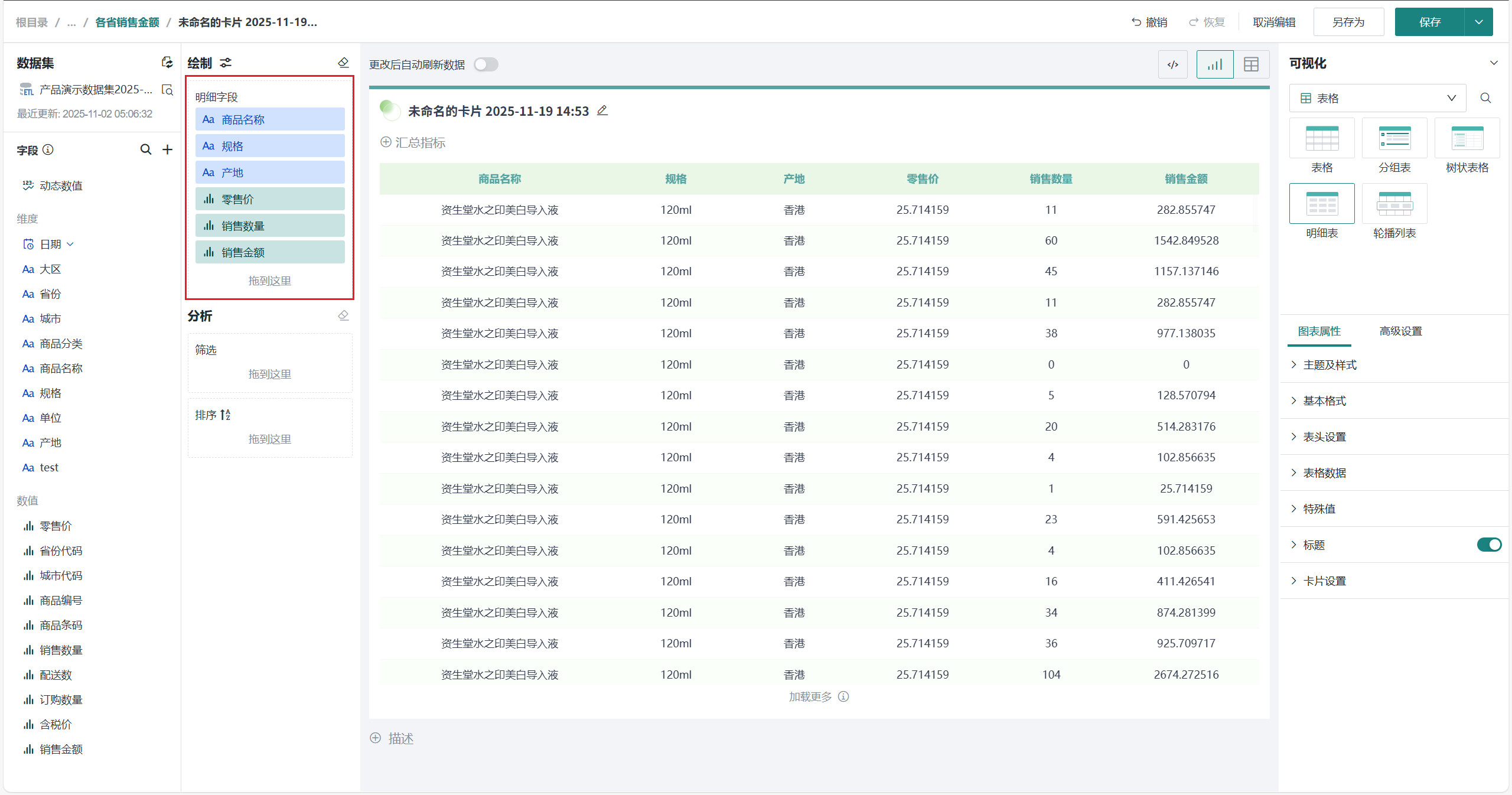
Task: Toggle auto-refresh data after changes
Action: tap(485, 64)
